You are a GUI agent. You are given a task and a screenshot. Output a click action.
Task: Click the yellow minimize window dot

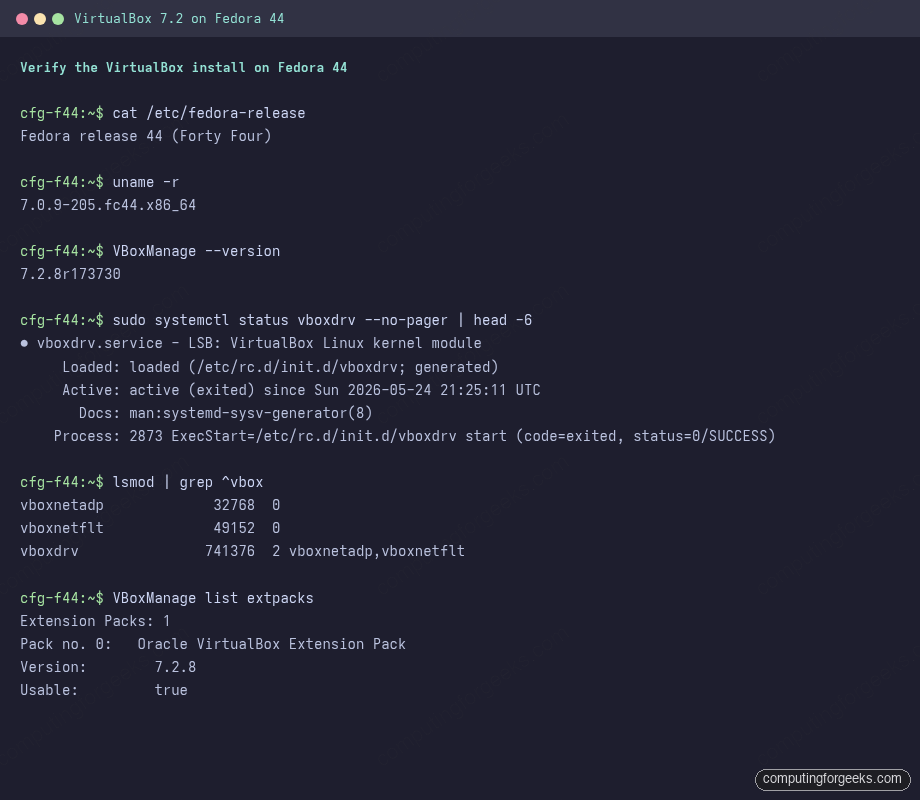(x=40, y=19)
